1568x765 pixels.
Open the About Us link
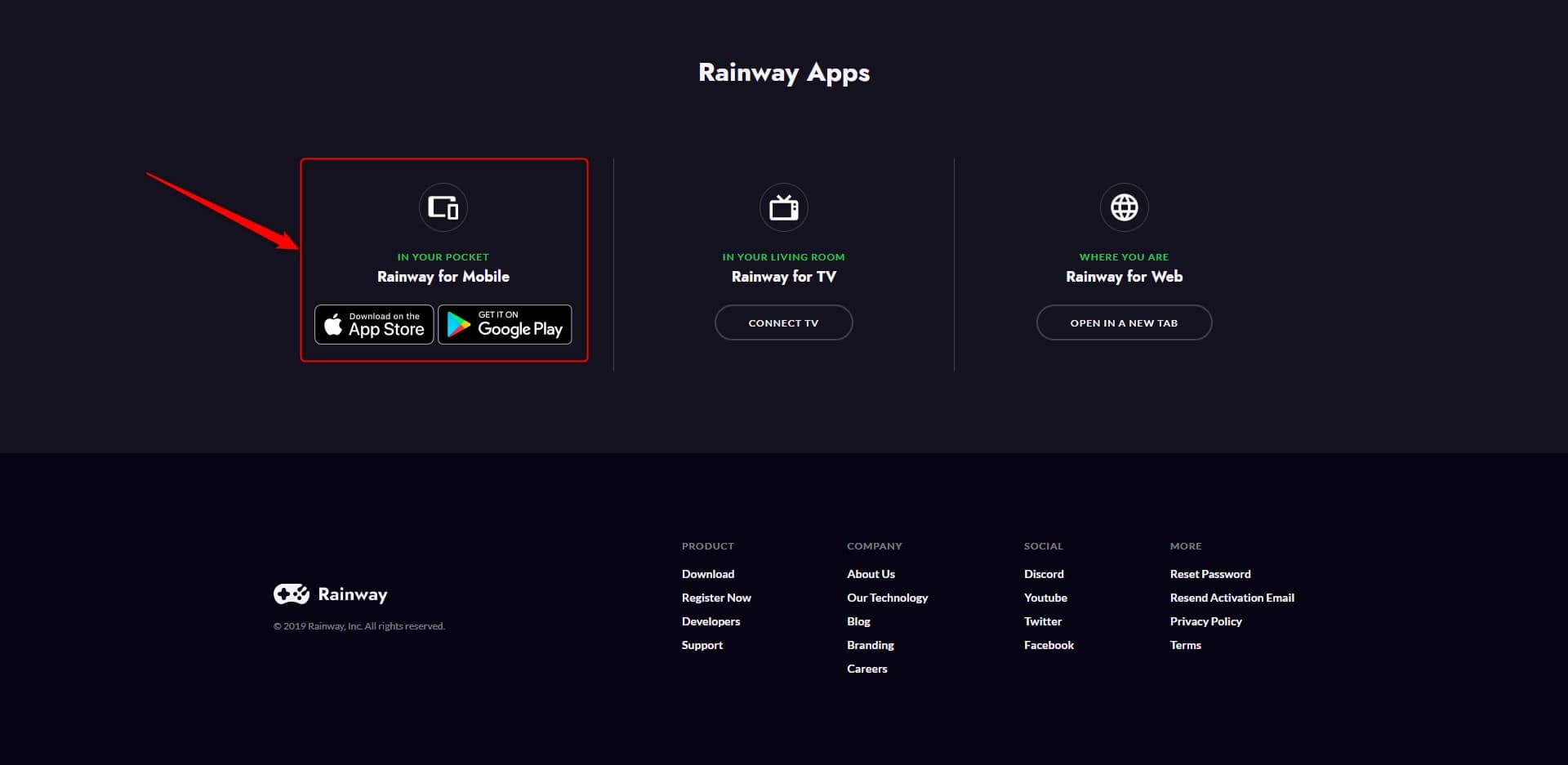tap(871, 574)
